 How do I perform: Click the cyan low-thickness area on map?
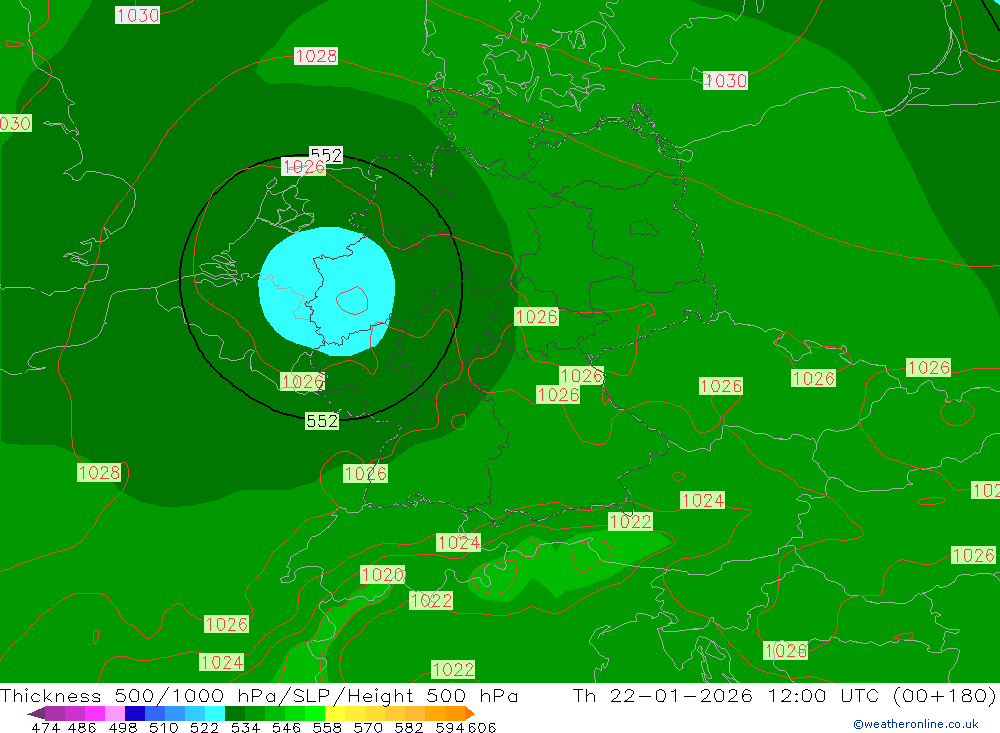pos(327,291)
